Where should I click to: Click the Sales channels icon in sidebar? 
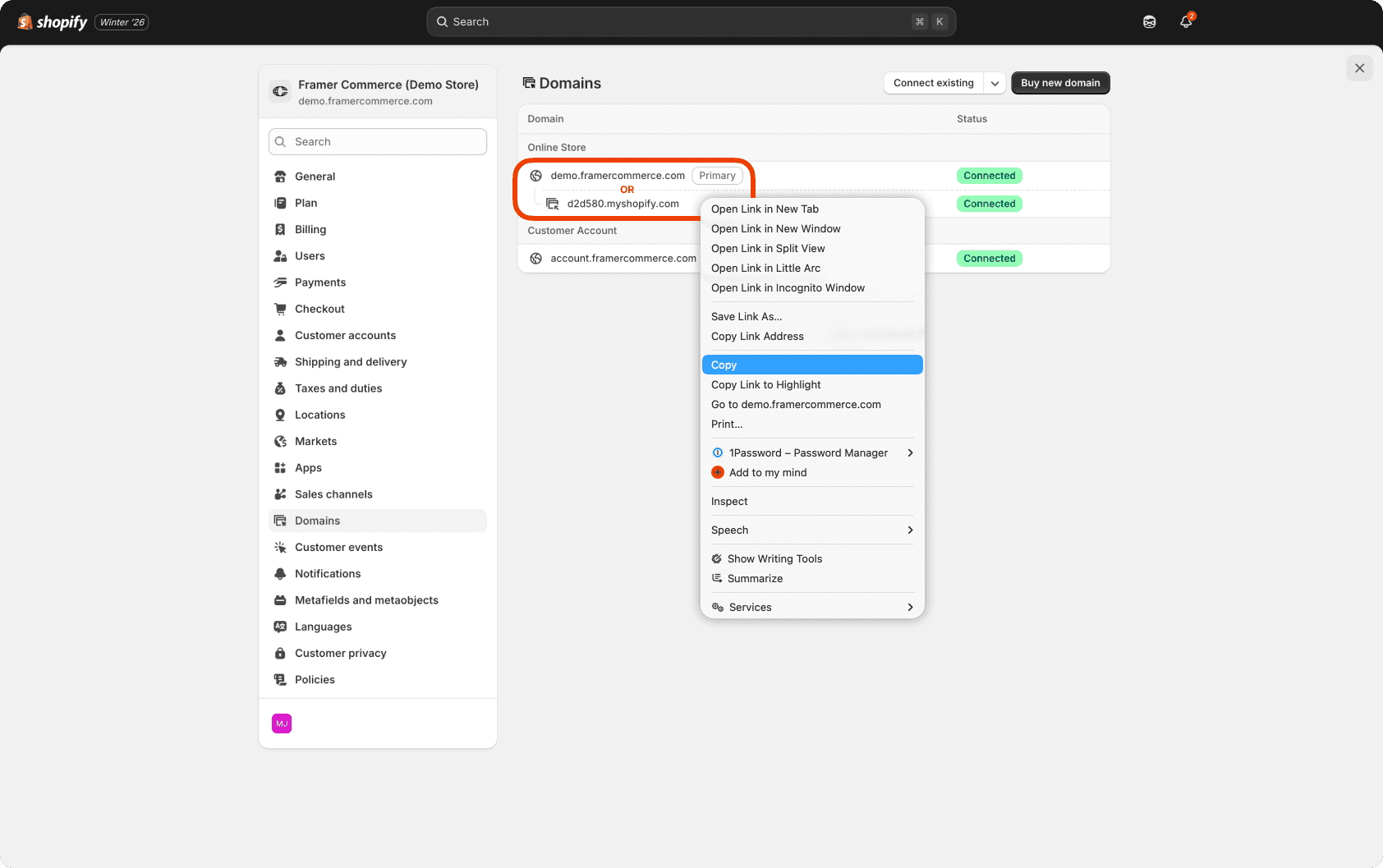(x=280, y=494)
